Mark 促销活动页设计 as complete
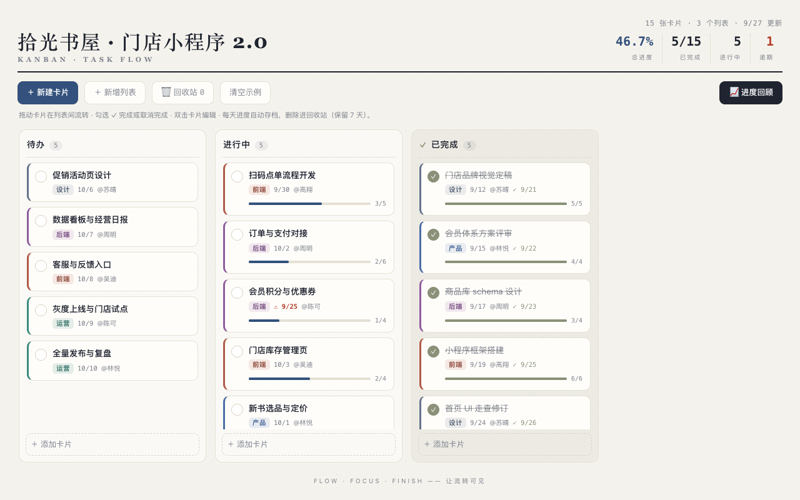 [41, 177]
